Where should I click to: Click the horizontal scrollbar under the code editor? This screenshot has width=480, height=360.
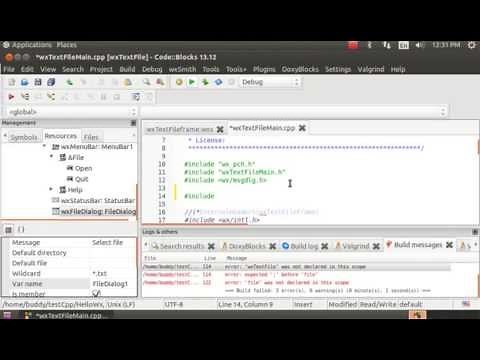click(195, 224)
